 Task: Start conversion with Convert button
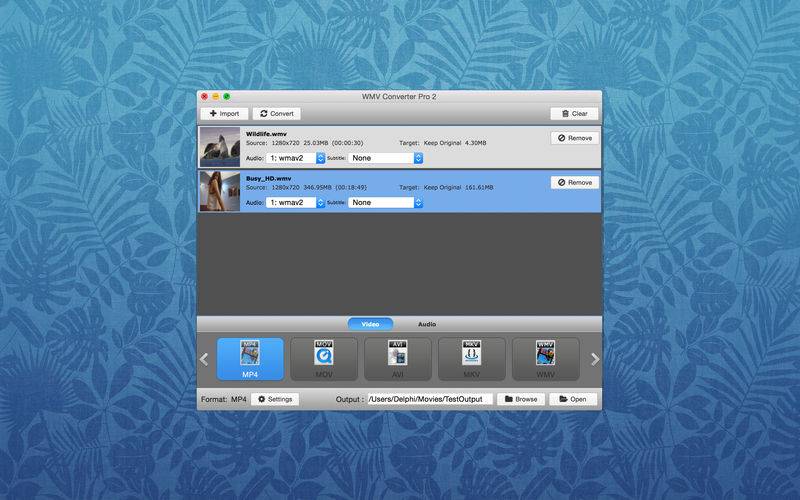(x=277, y=113)
